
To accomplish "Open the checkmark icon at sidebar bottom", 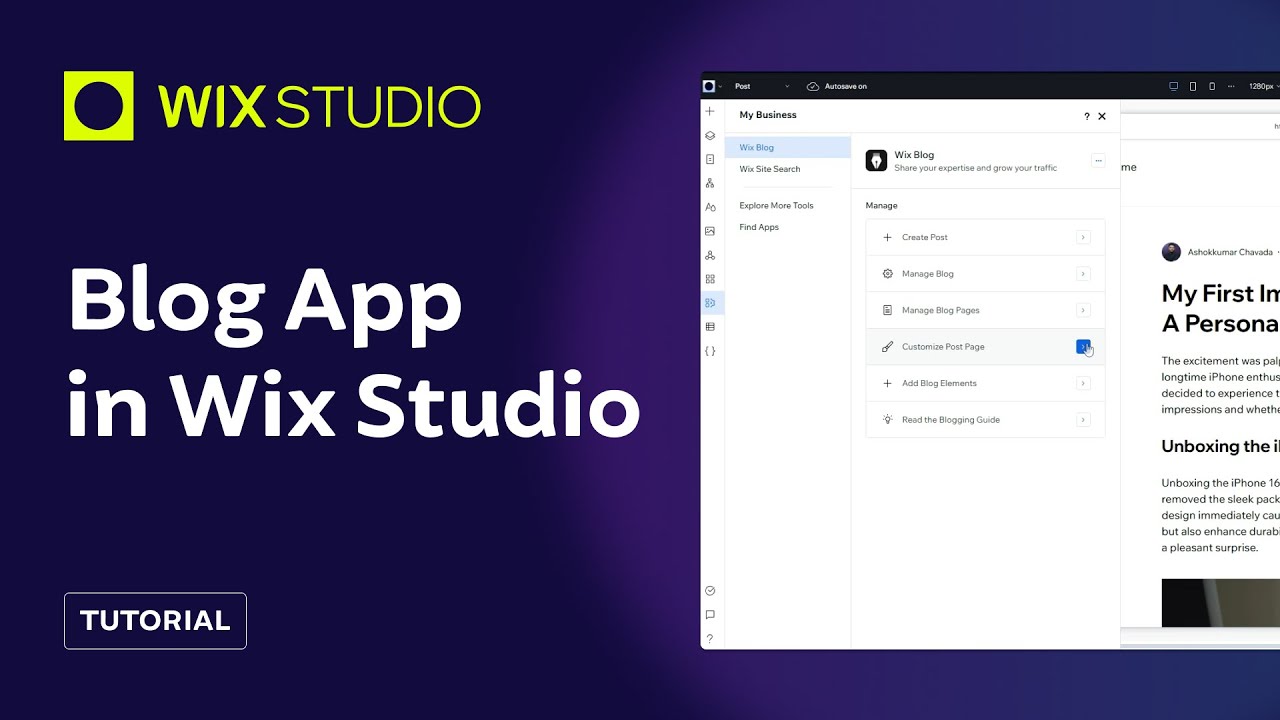I will click(710, 591).
